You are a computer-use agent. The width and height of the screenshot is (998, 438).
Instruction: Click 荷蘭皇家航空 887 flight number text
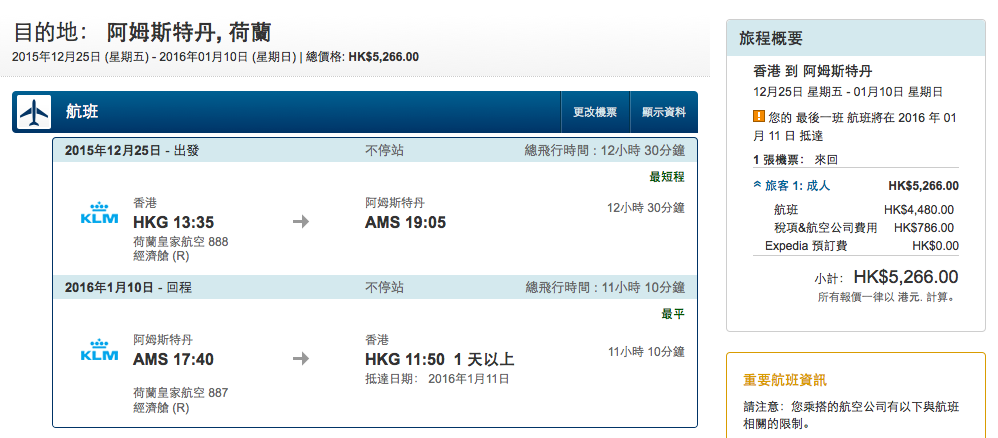(180, 393)
